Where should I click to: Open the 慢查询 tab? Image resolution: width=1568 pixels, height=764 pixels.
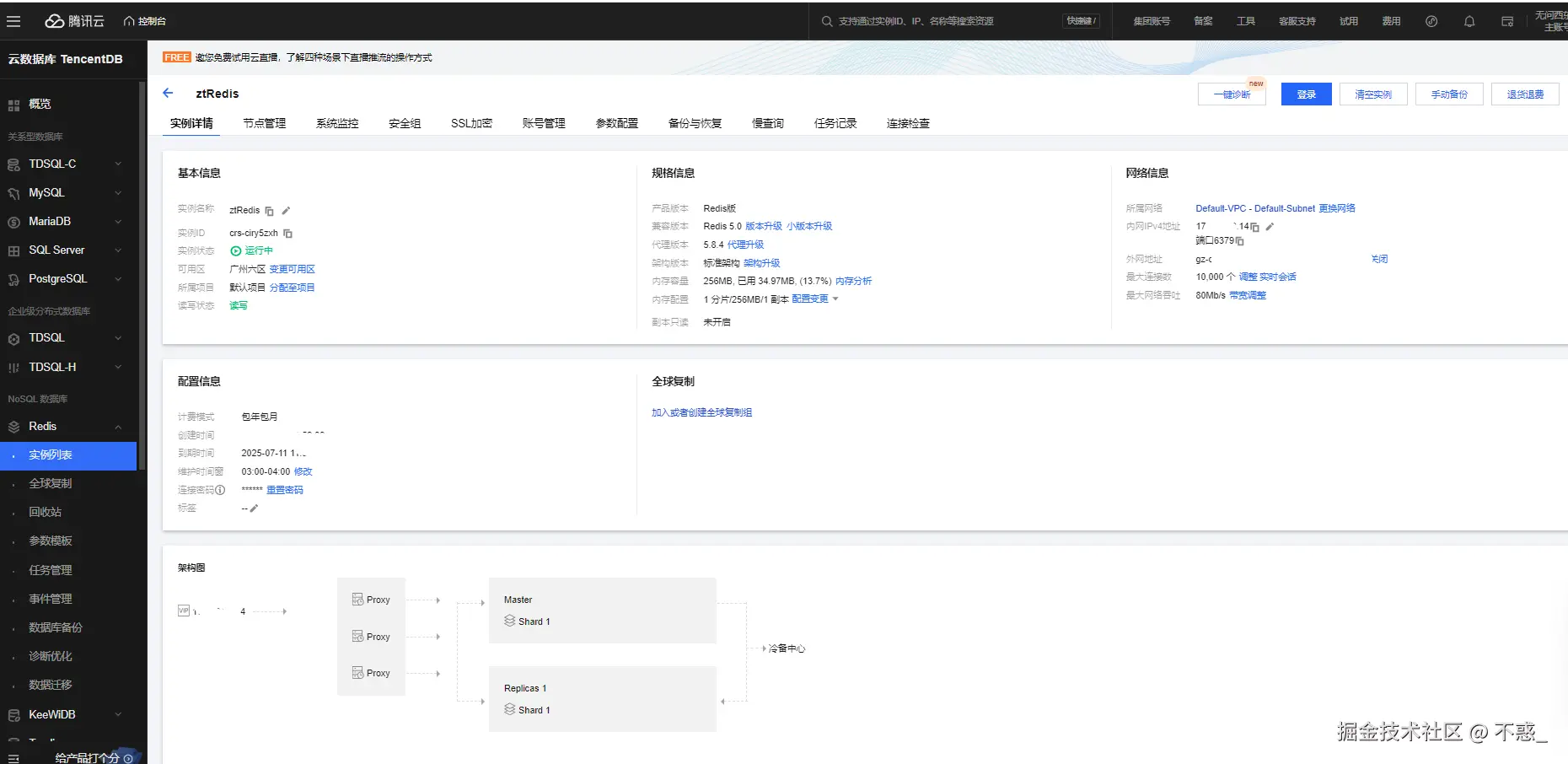pyautogui.click(x=768, y=123)
